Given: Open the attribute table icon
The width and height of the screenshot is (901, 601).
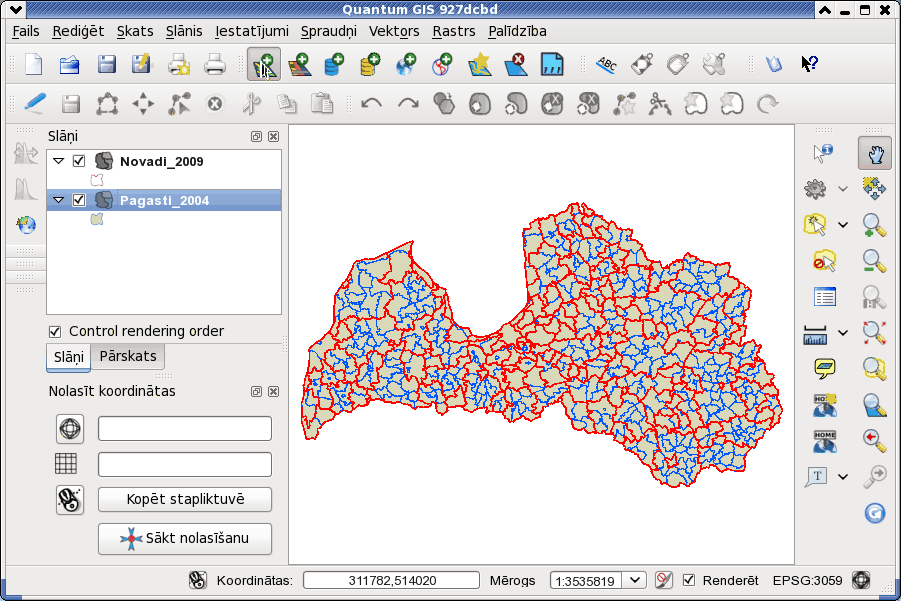Looking at the screenshot, I should coord(825,297).
